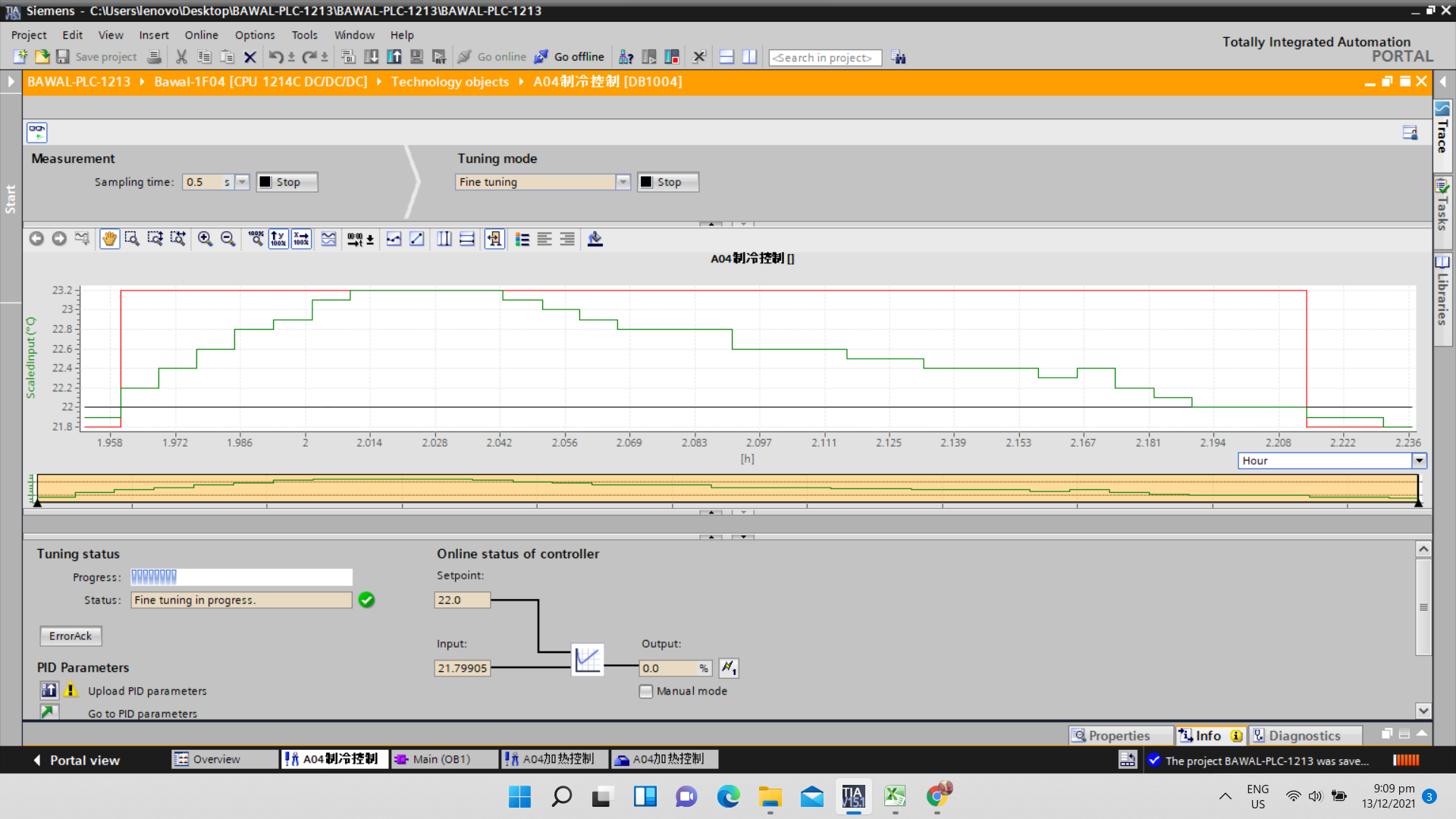This screenshot has height=819, width=1456.
Task: Select the pan hand tool in chart toolbar
Action: click(110, 240)
